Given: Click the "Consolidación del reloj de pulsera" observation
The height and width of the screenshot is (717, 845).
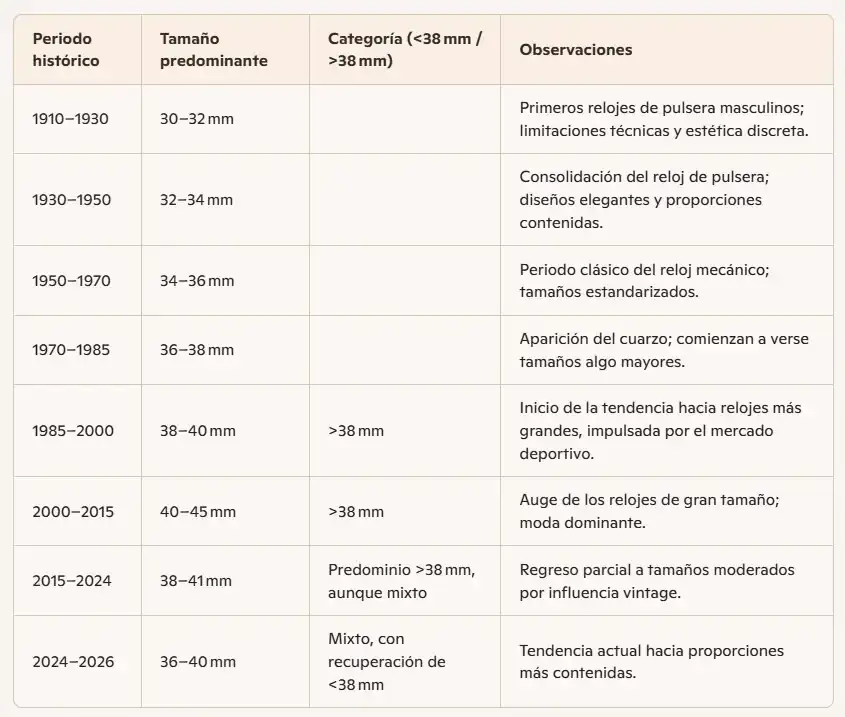Looking at the screenshot, I should point(643,200).
